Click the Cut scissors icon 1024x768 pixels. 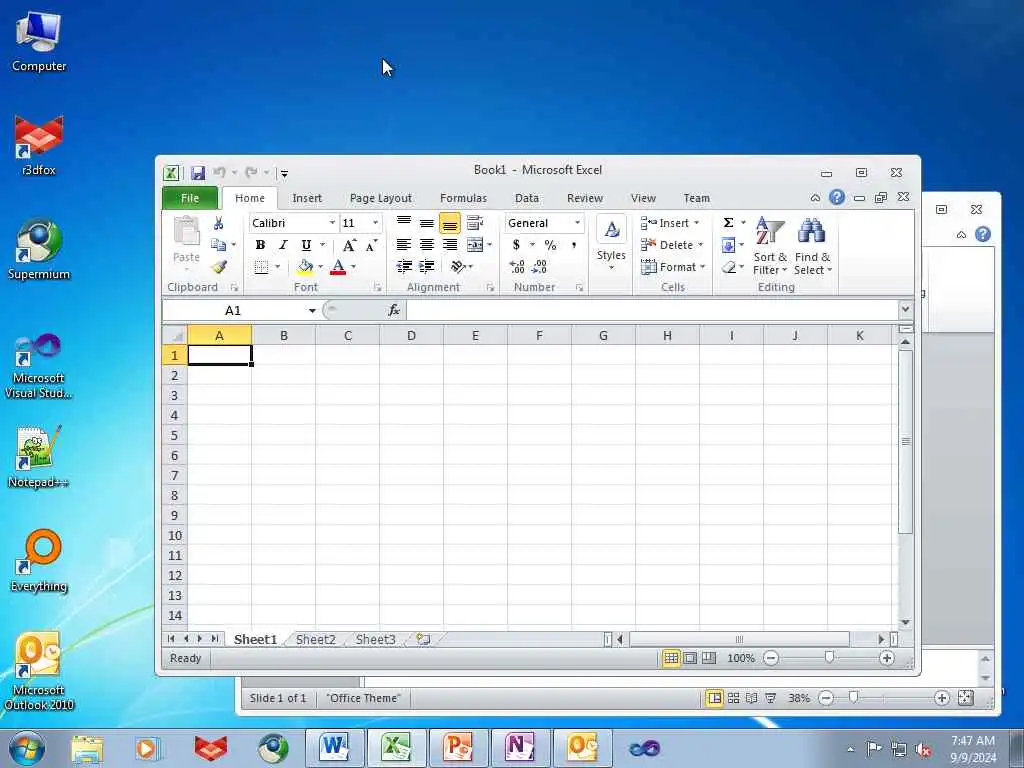point(218,223)
